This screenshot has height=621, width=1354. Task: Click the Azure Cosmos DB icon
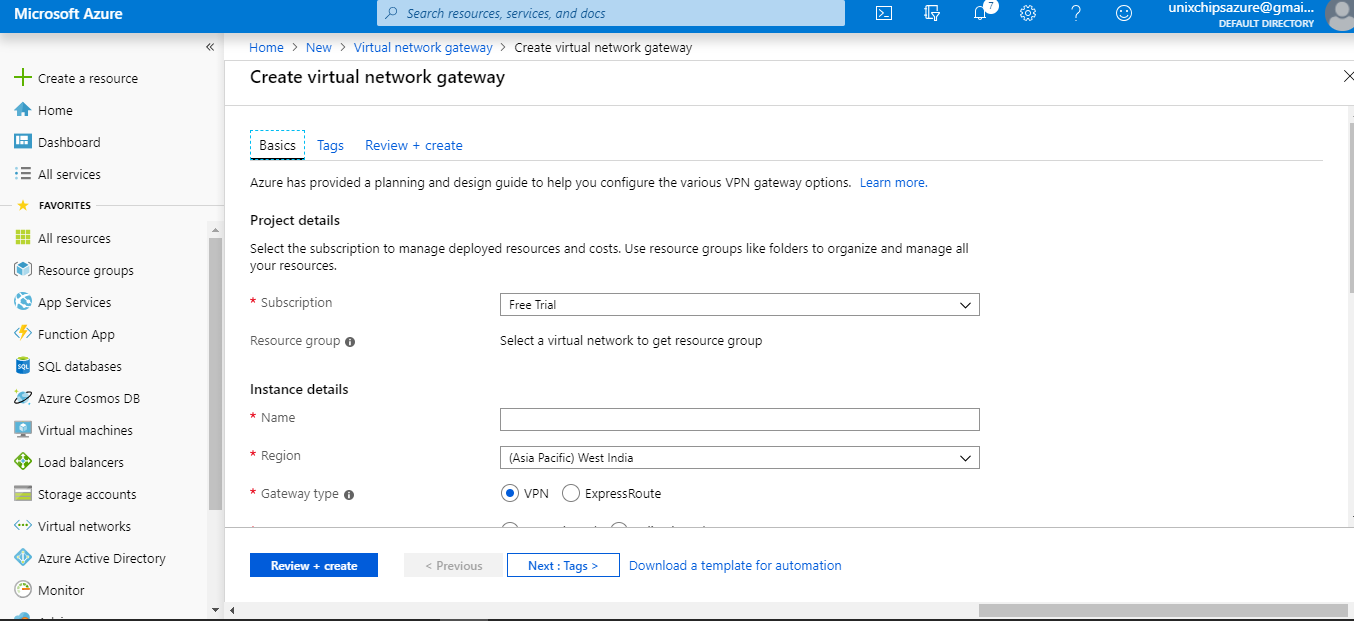coord(23,398)
